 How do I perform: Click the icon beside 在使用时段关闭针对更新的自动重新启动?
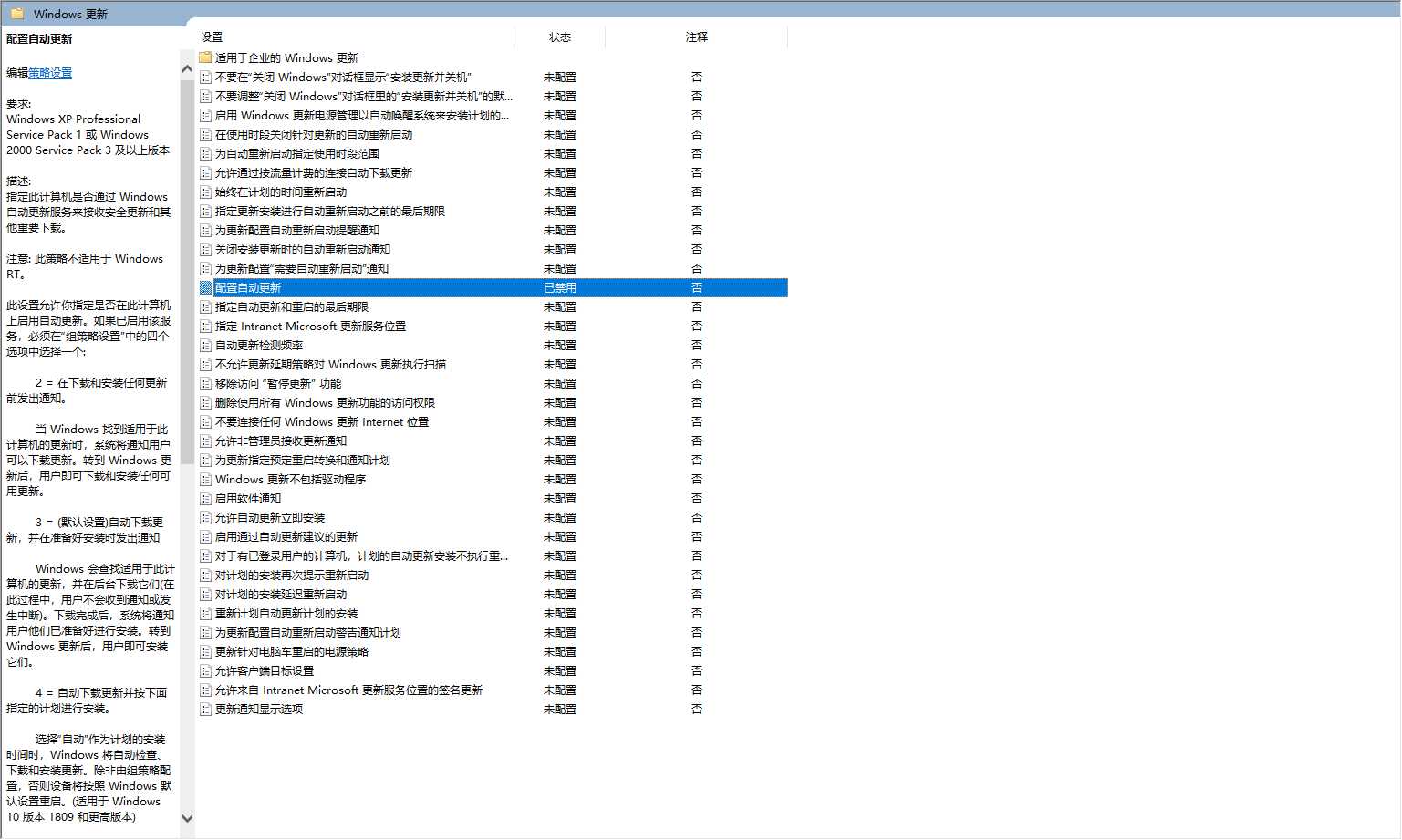point(205,134)
